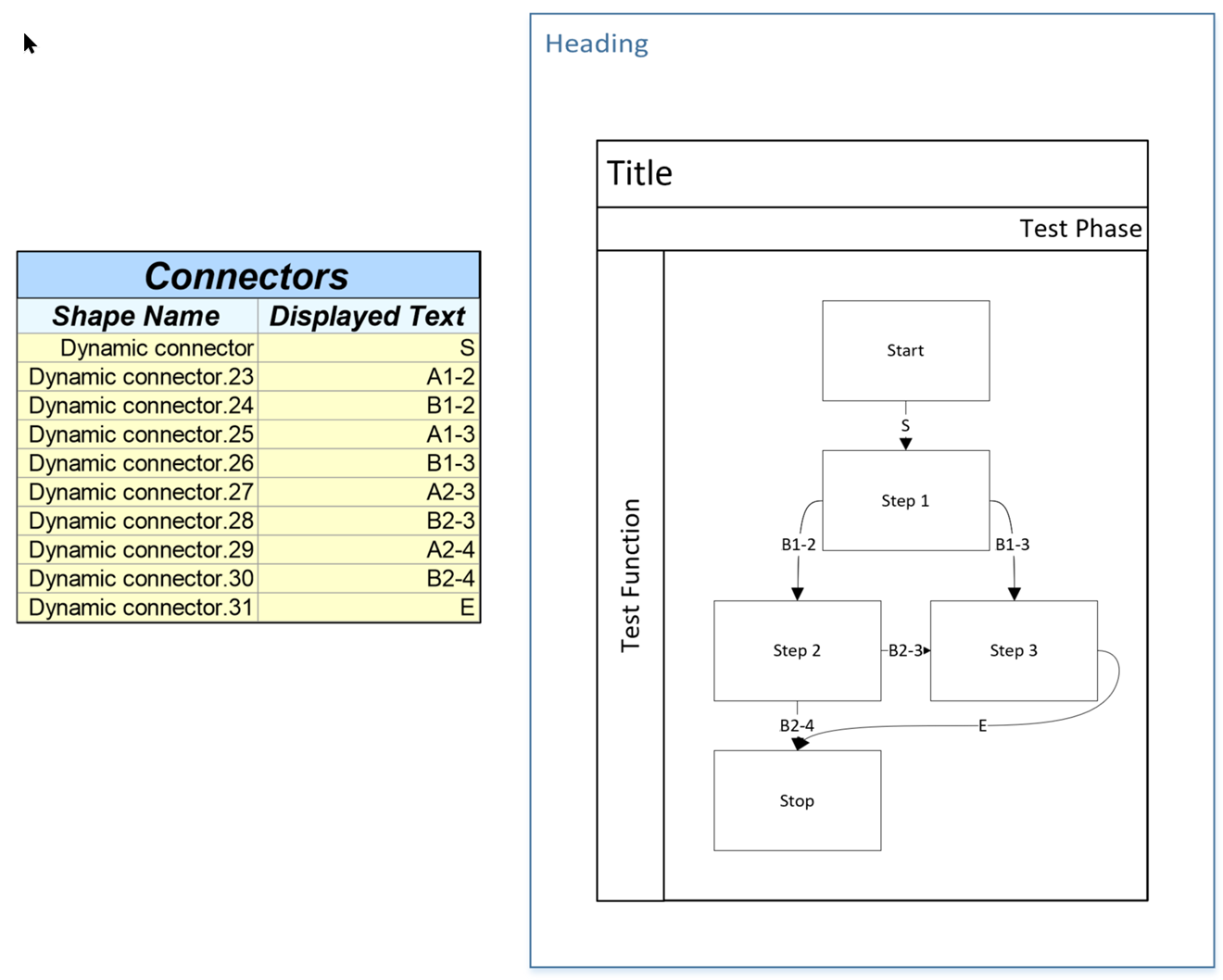The height and width of the screenshot is (980, 1223).
Task: Click the connector labeled S
Action: (903, 426)
